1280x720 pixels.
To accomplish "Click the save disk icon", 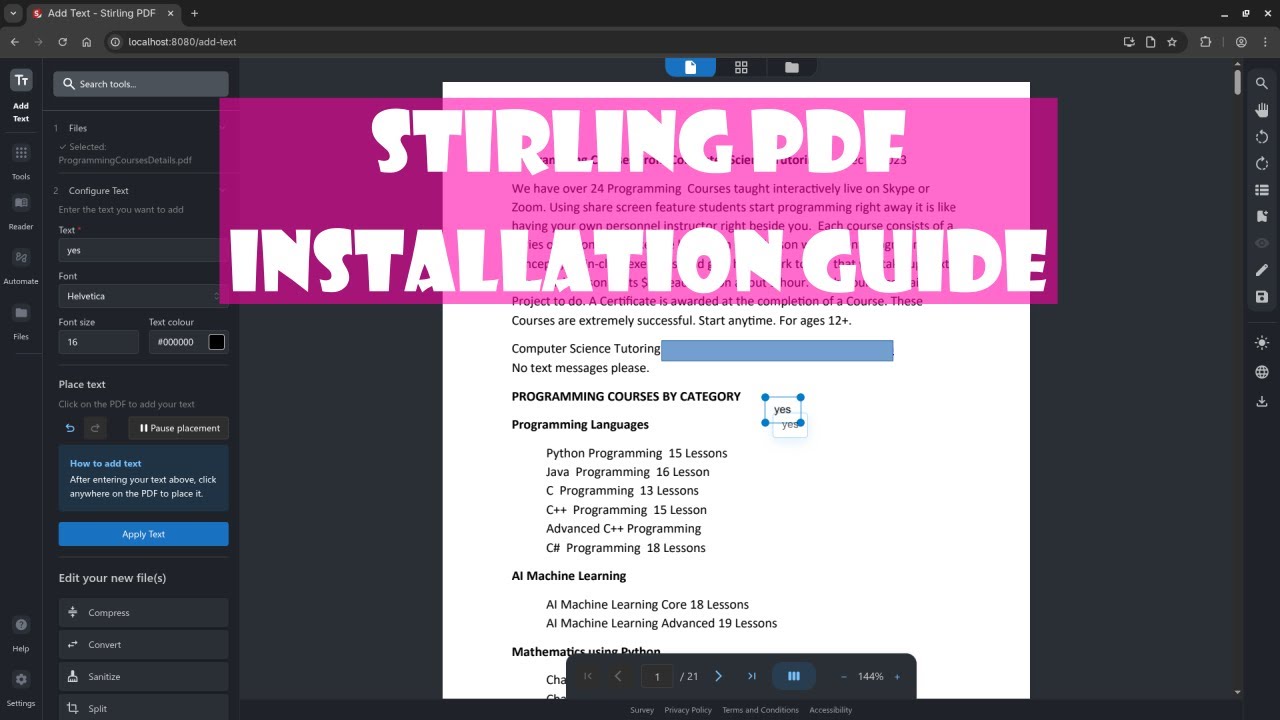I will 1262,297.
